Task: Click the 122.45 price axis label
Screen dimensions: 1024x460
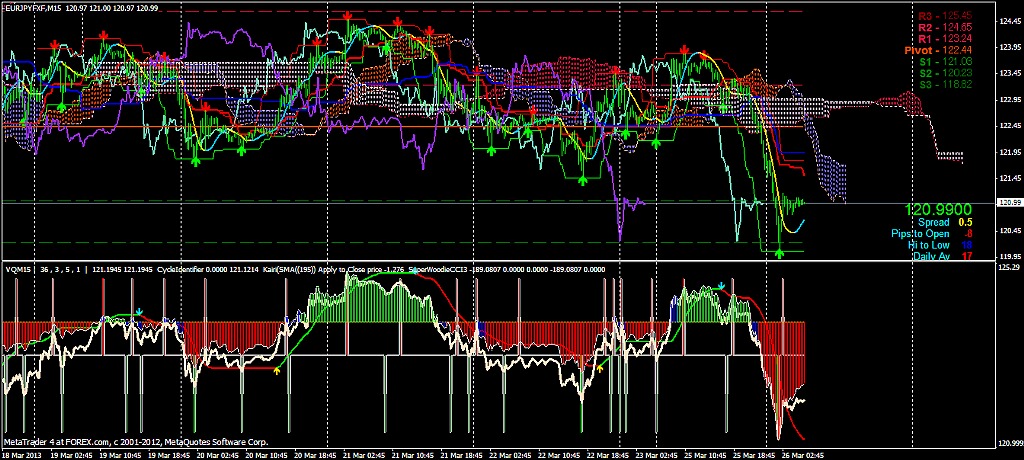Action: [x=1010, y=126]
